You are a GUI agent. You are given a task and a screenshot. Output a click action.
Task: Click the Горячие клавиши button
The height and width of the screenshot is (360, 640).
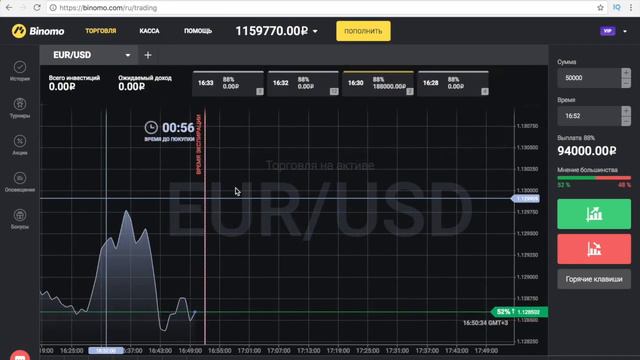click(x=594, y=279)
